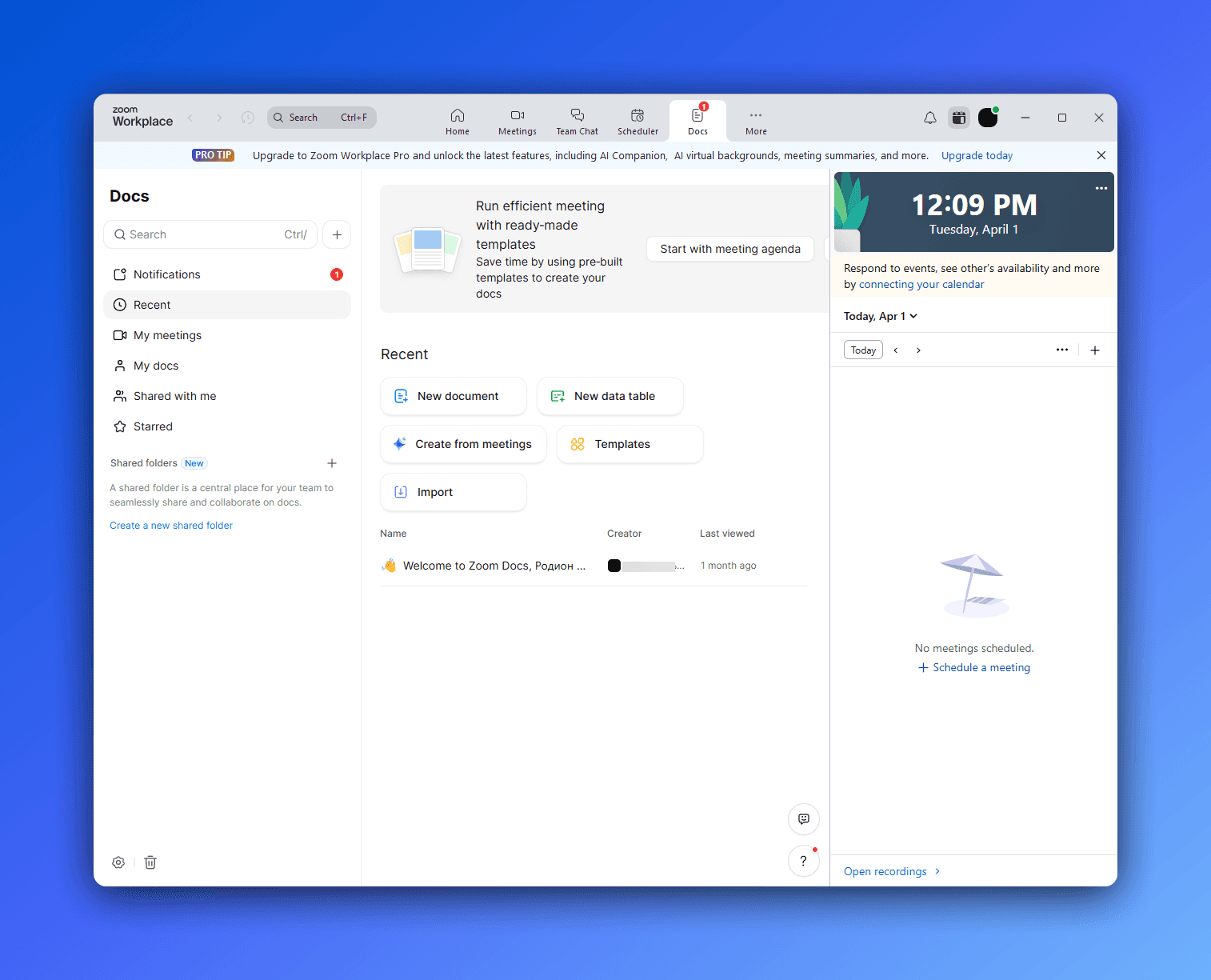This screenshot has width=1211, height=980.
Task: Switch to the Meetings tab
Action: (518, 121)
